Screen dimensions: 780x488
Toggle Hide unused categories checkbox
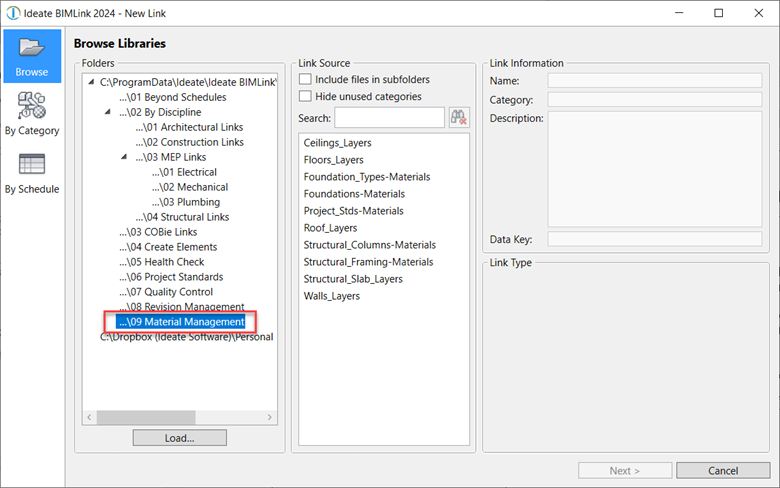[x=305, y=96]
